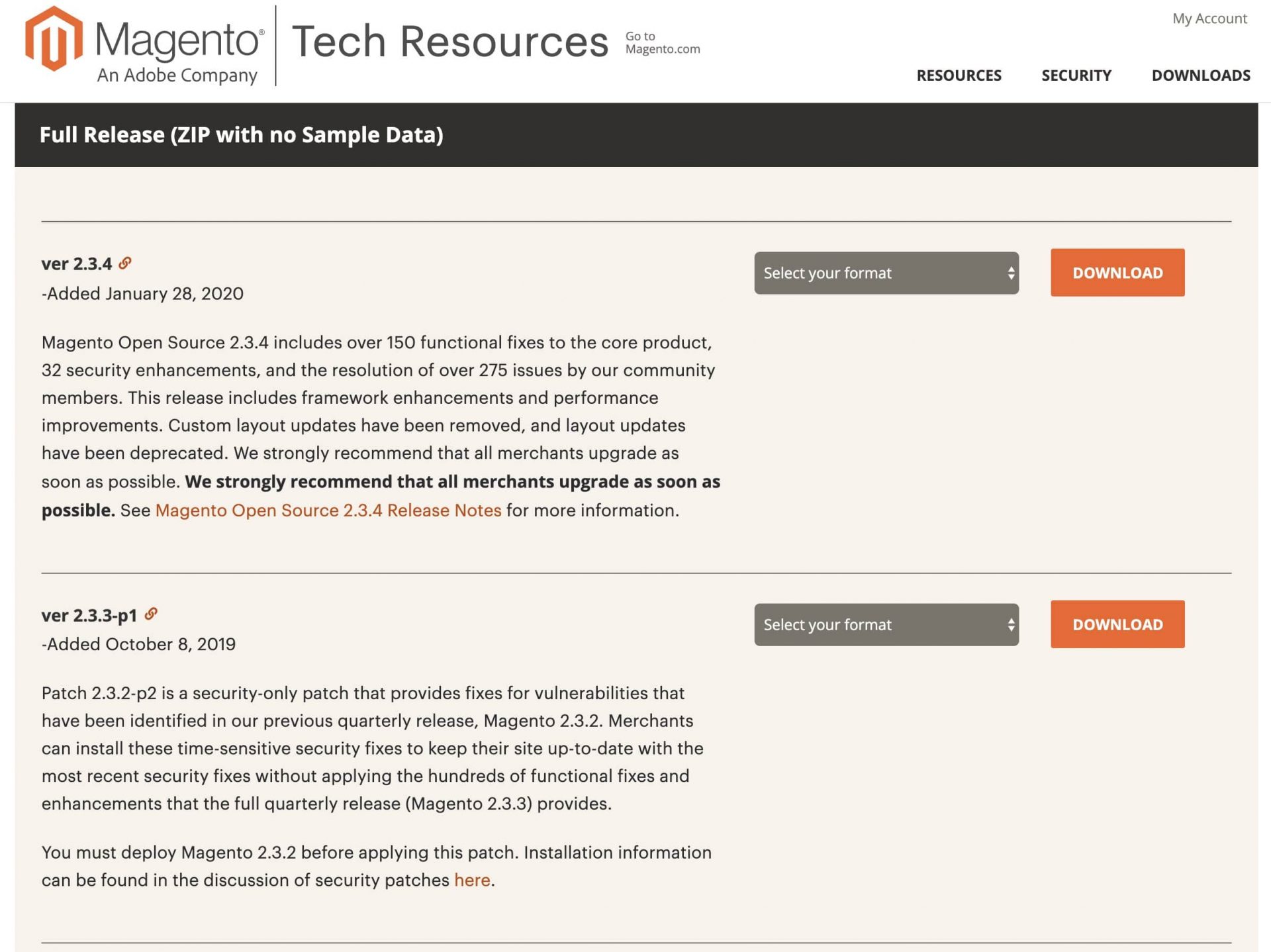Download version 2.3.3-p1
This screenshot has width=1271, height=952.
1117,624
